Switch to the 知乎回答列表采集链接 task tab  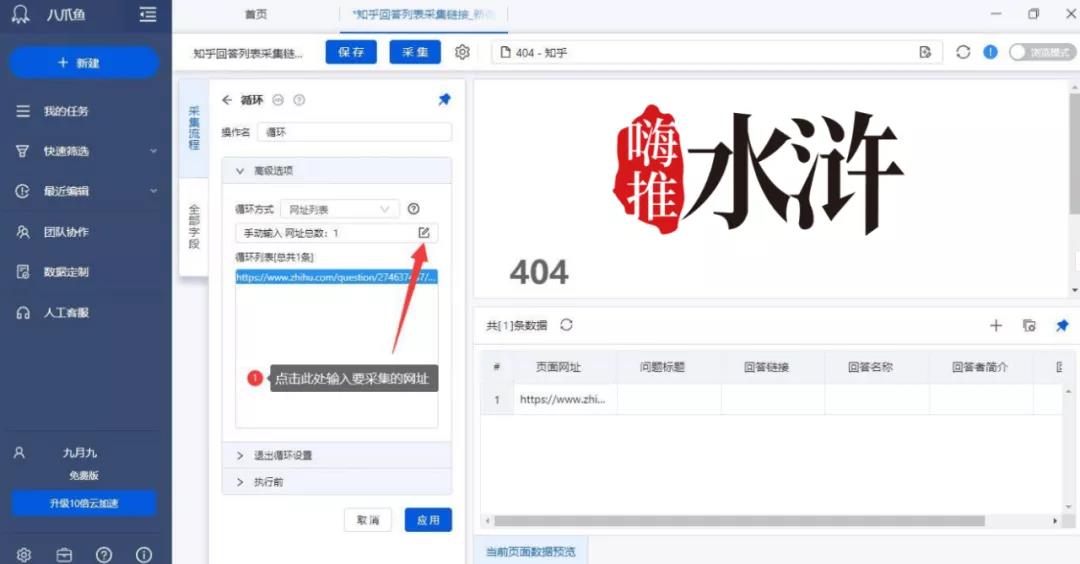[423, 14]
